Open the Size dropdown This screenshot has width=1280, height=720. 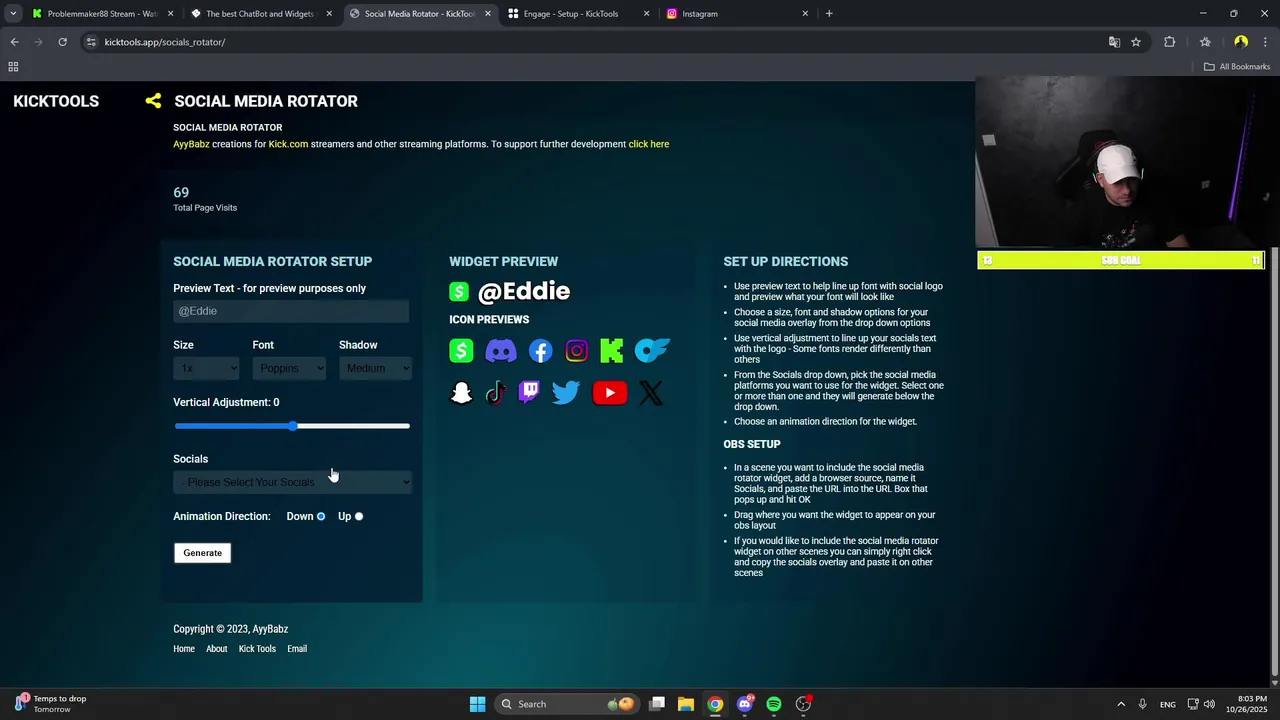tap(206, 368)
